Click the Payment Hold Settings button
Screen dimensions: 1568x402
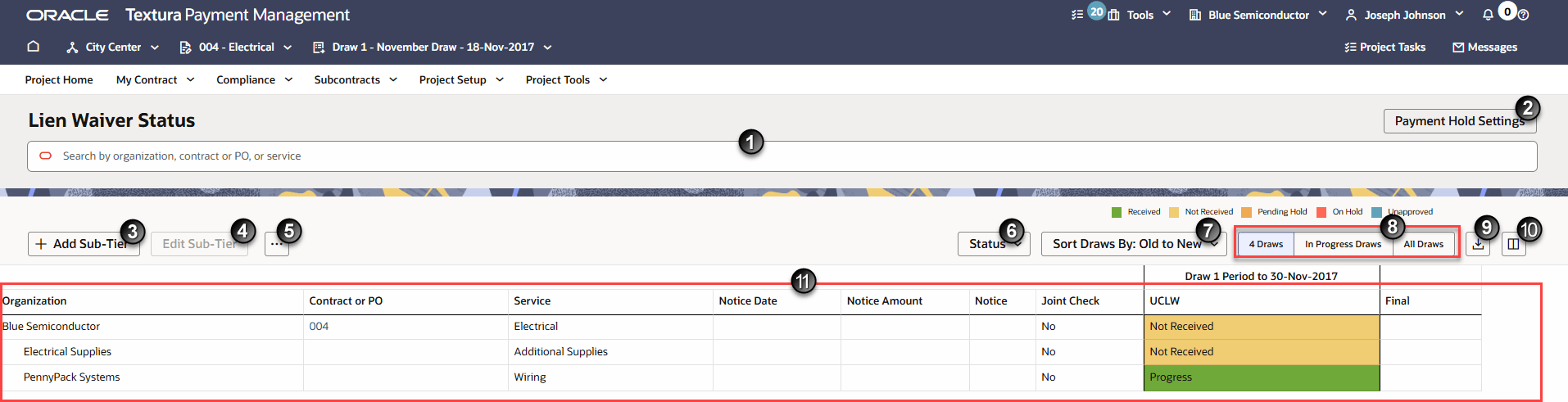[x=1460, y=121]
